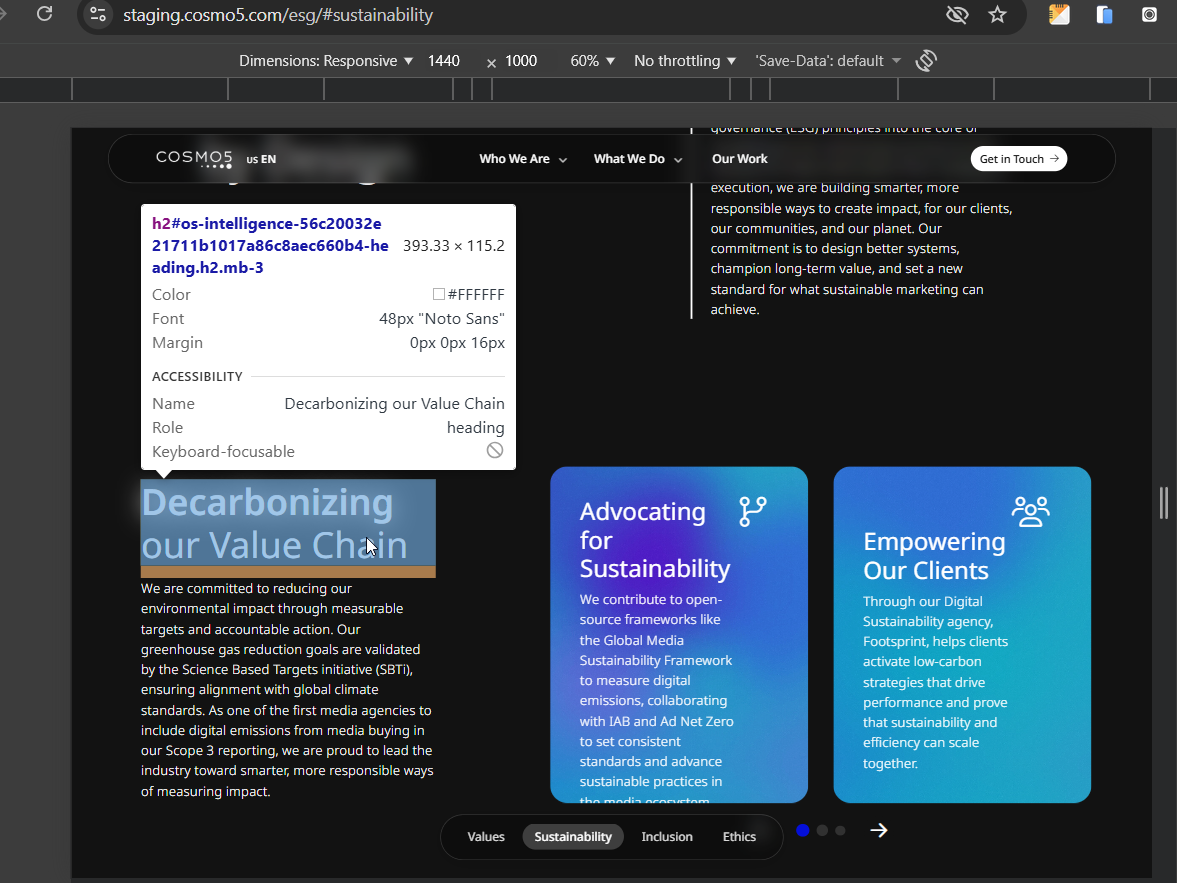Click the yellow notes extension icon
The image size is (1177, 883).
(x=1059, y=15)
